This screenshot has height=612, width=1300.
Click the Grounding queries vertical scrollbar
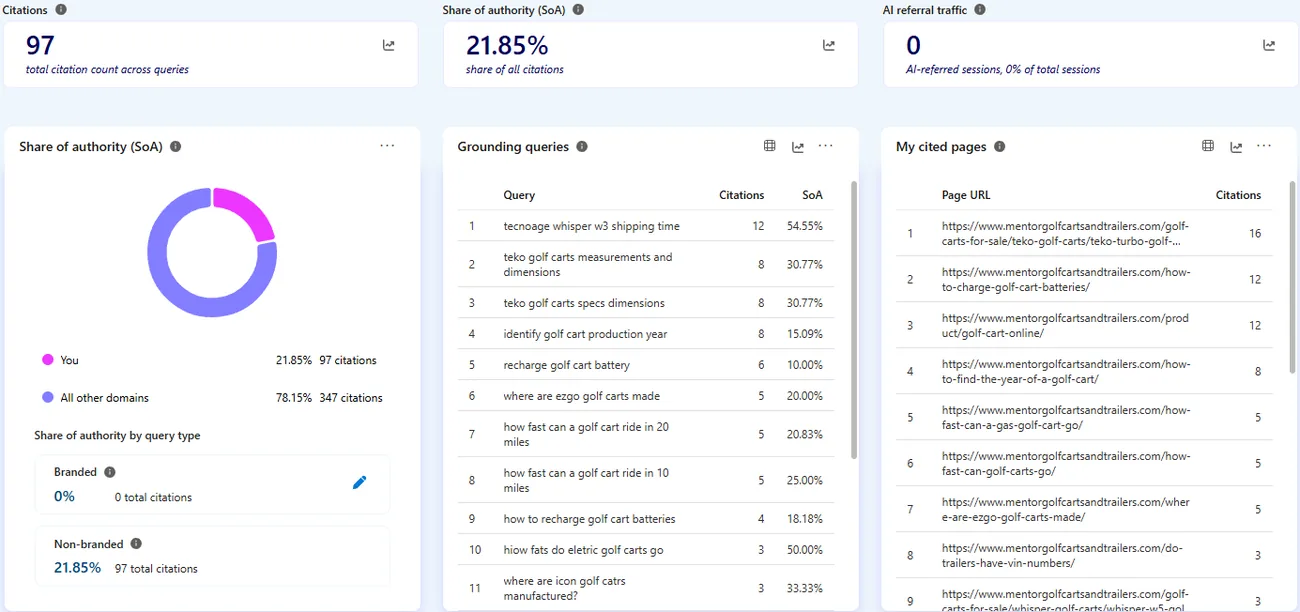[853, 320]
